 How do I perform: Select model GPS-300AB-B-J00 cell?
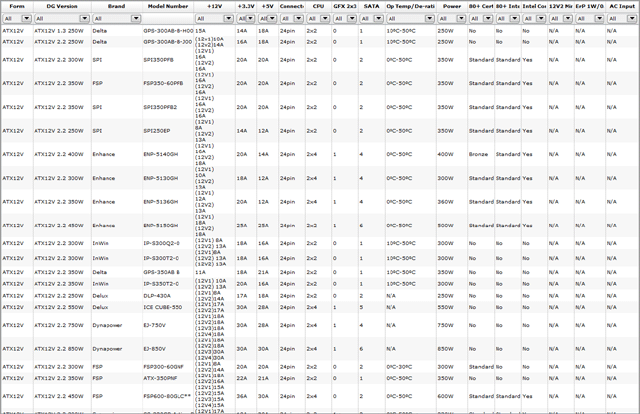click(x=168, y=42)
